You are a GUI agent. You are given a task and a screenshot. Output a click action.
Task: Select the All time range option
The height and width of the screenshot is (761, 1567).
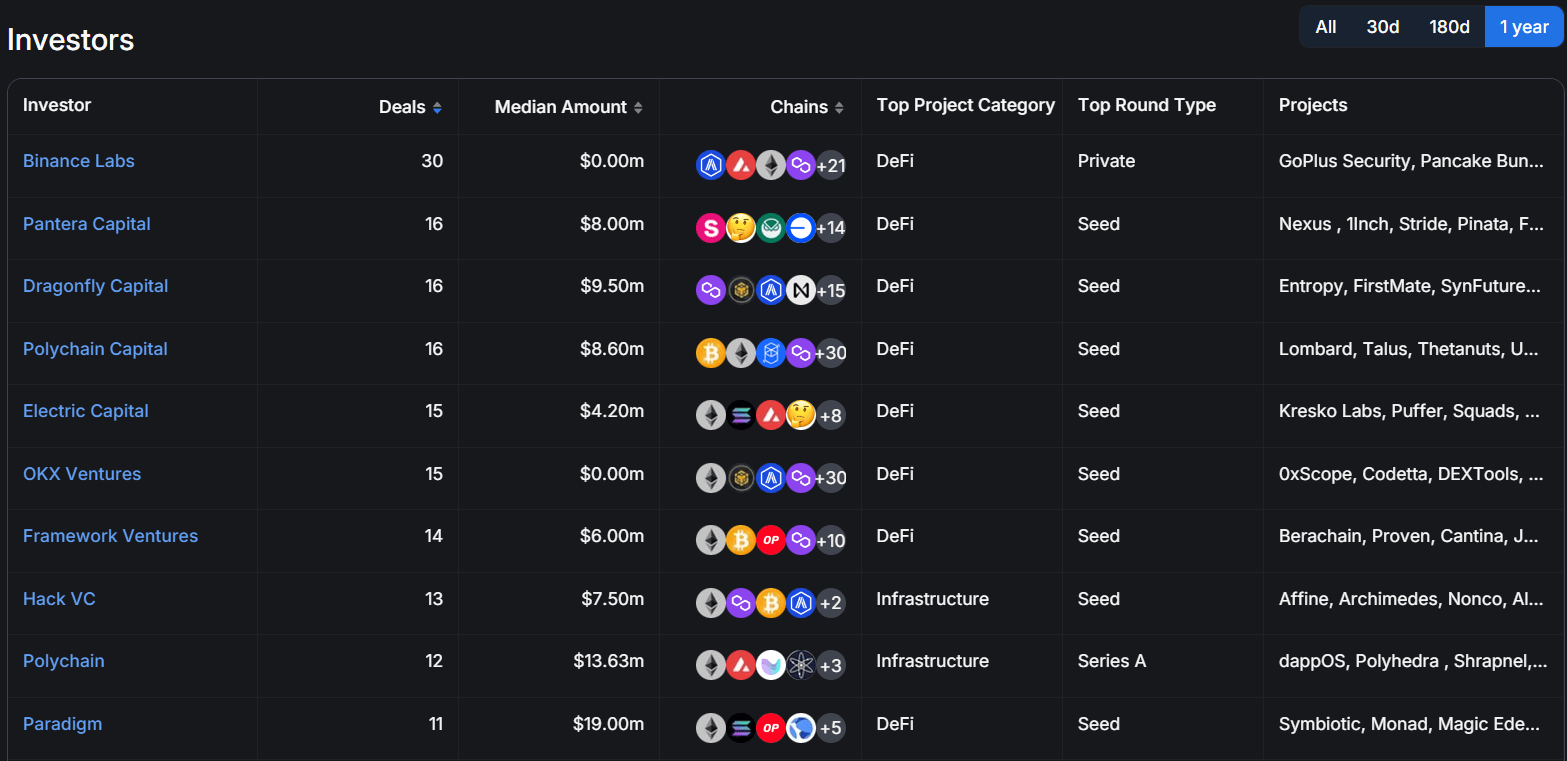[1325, 27]
